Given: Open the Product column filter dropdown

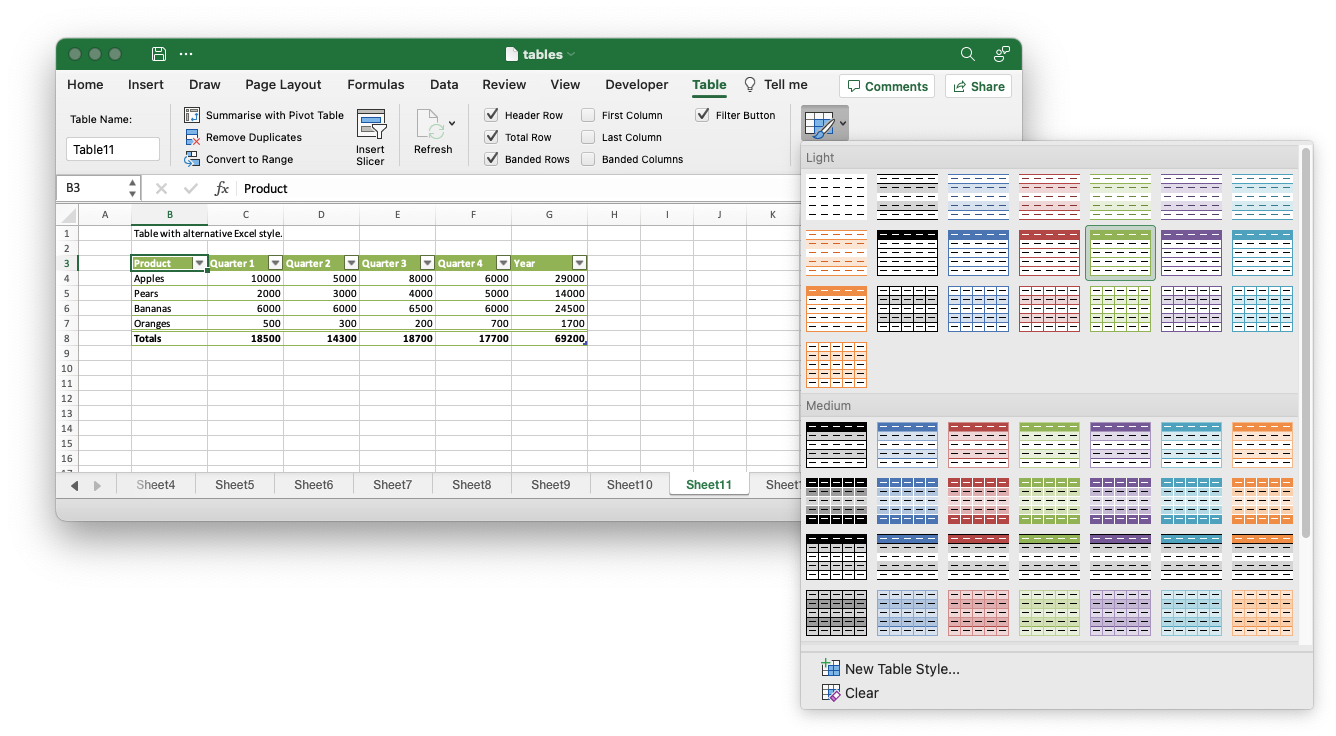Looking at the screenshot, I should point(199,263).
